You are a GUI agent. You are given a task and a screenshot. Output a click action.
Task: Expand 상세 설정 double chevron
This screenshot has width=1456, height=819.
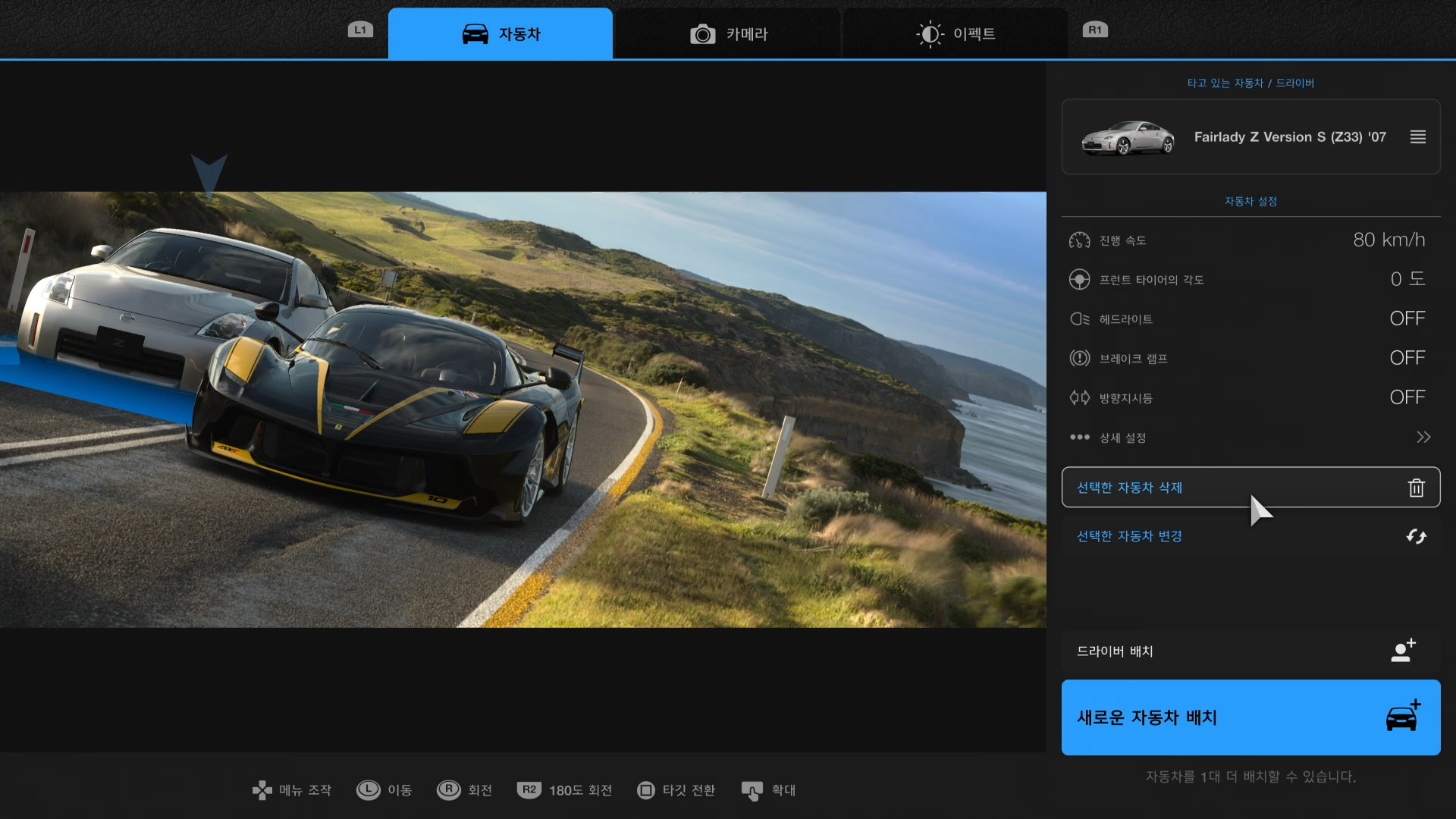tap(1423, 438)
